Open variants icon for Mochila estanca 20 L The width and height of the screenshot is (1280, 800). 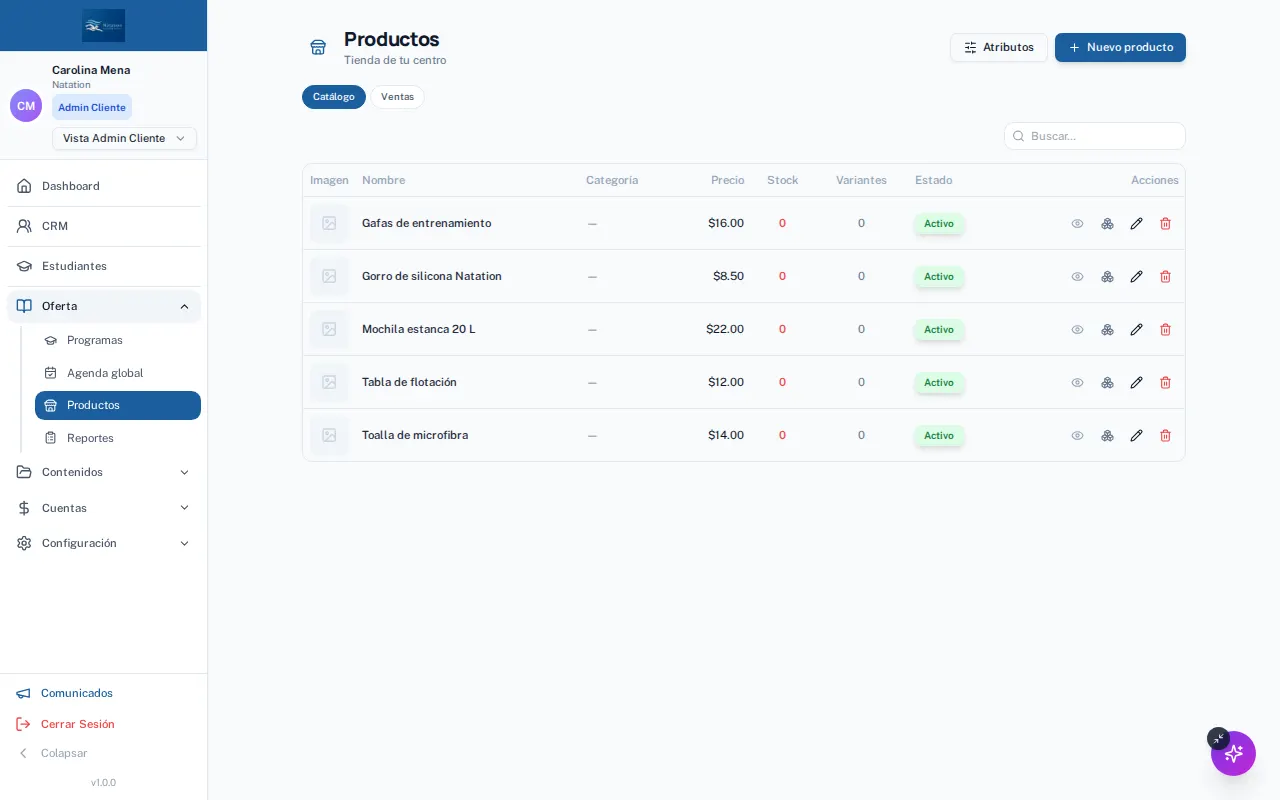pos(1107,329)
